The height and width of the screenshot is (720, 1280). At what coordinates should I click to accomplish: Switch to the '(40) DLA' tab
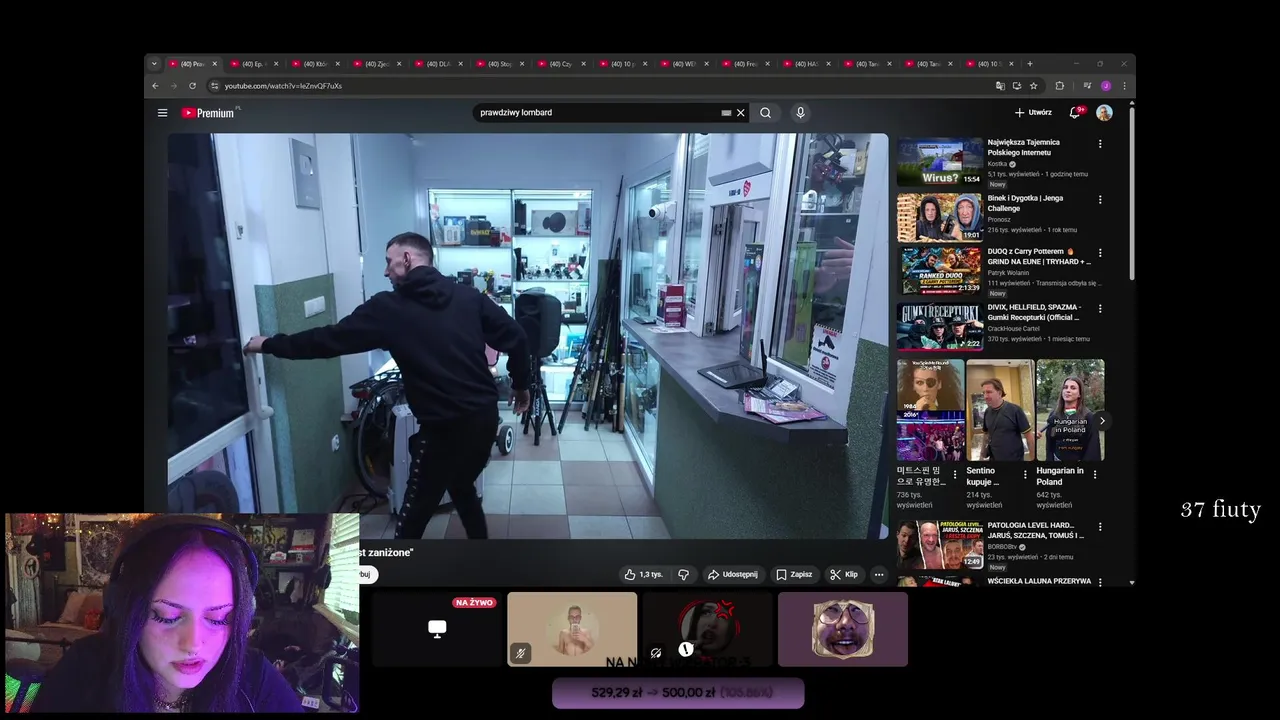click(438, 64)
